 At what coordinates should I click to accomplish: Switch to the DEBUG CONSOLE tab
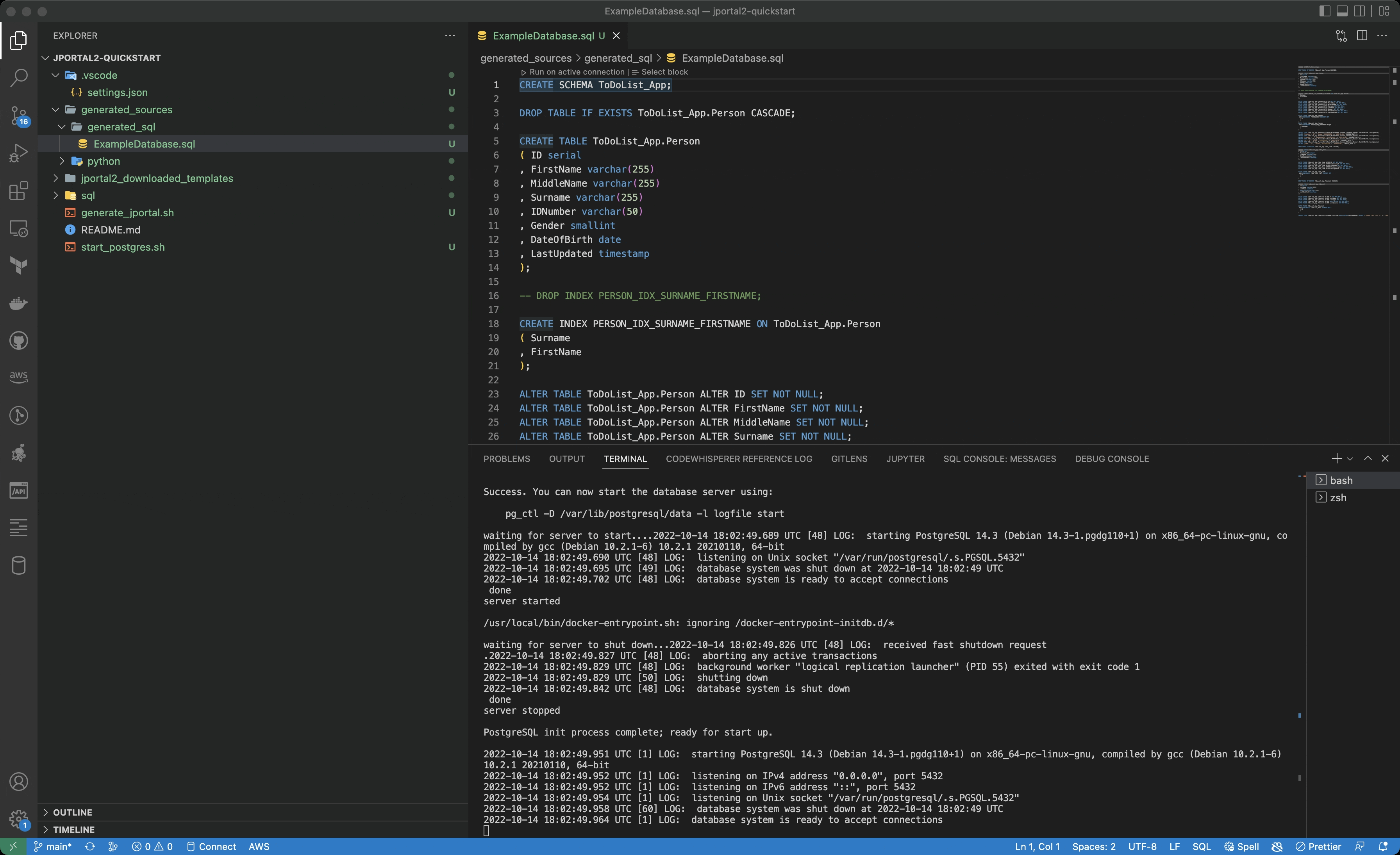(1111, 459)
